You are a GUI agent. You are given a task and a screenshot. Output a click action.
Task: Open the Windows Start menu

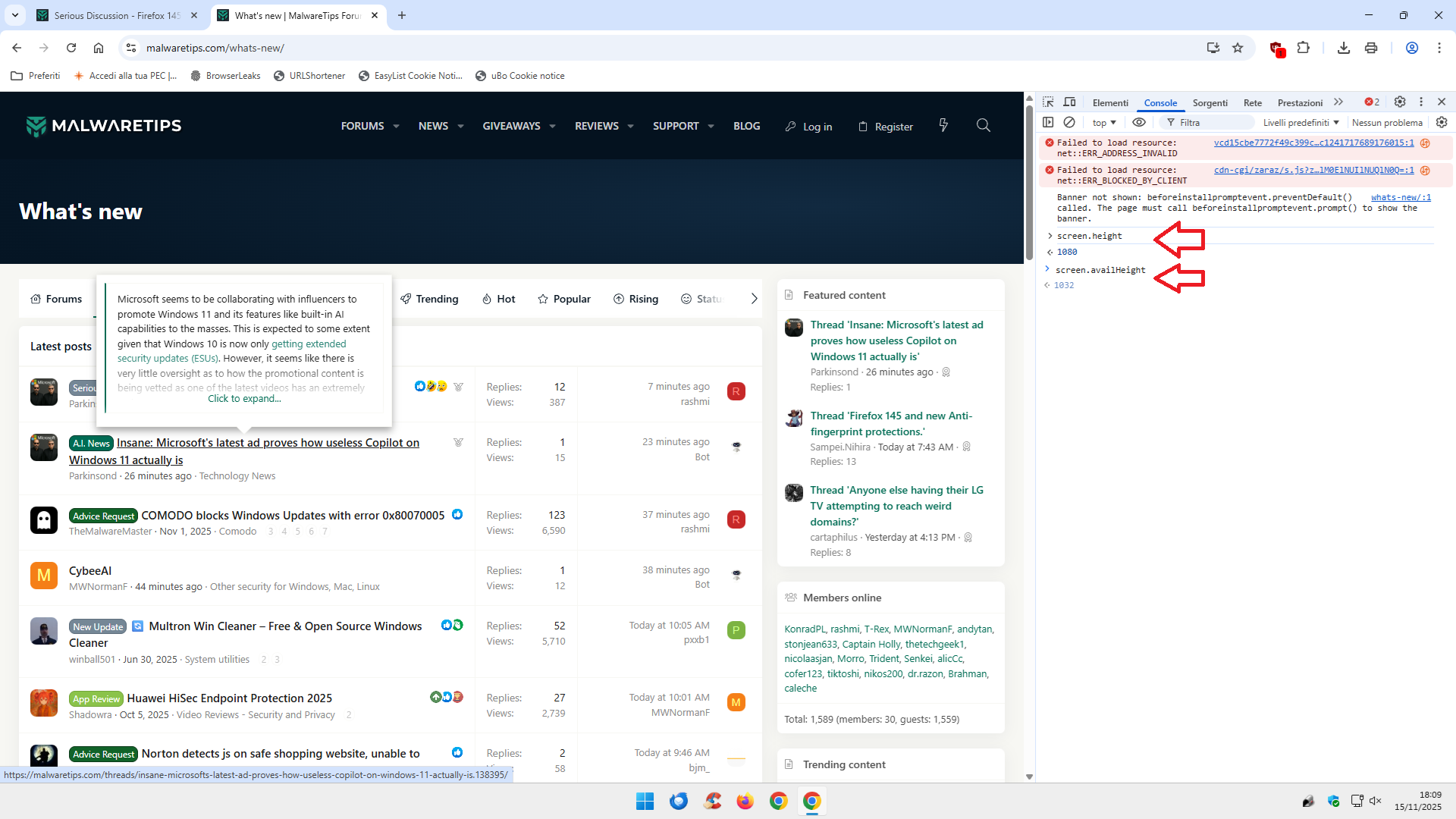tap(645, 801)
